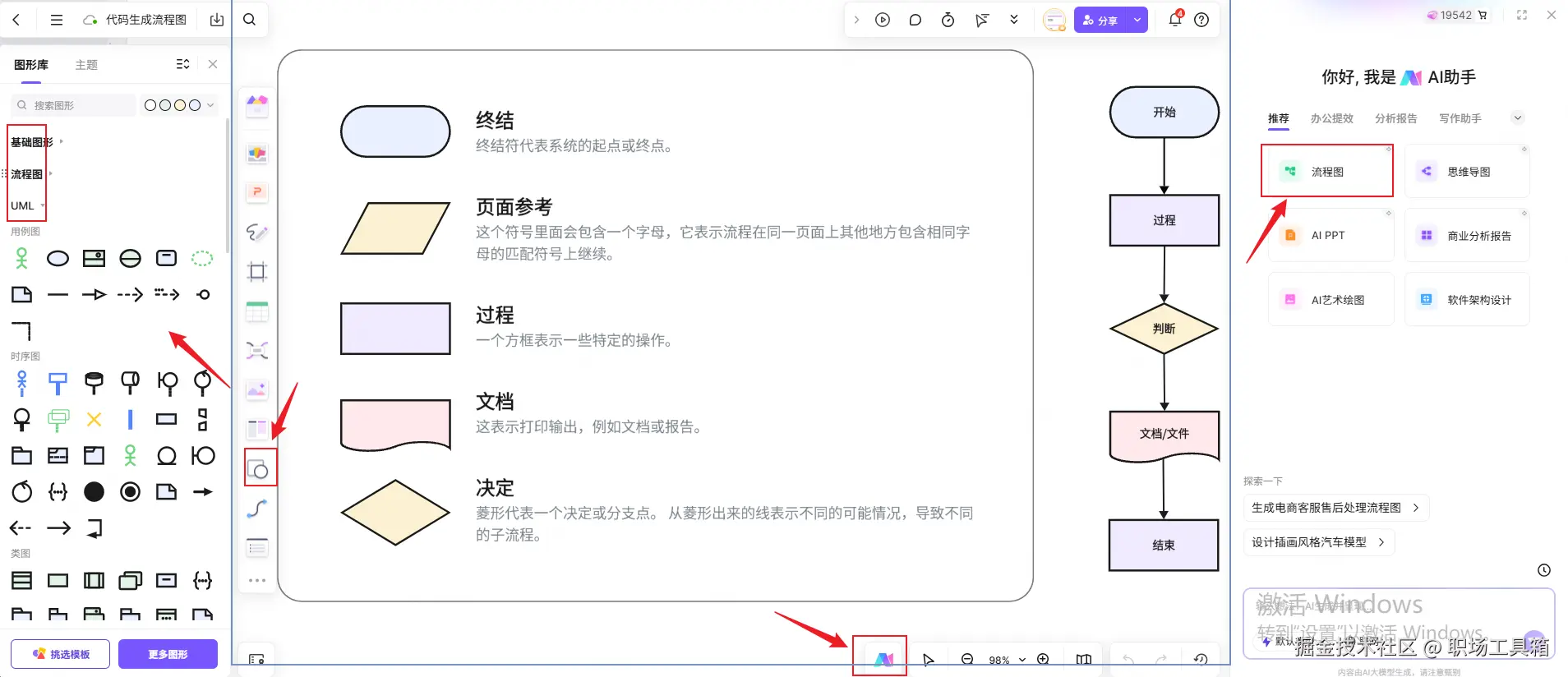Choose the 思维导图 AI card

coord(1467,171)
